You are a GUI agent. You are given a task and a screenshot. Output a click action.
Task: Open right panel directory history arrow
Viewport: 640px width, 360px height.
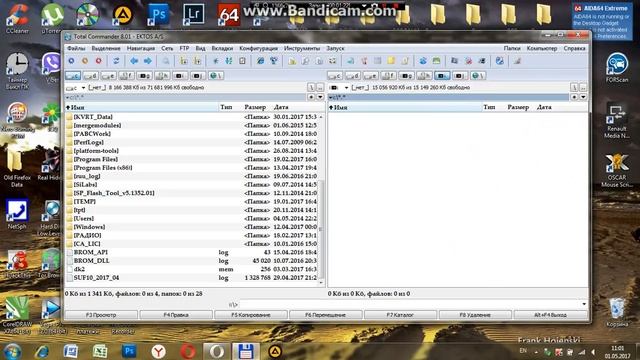coord(583,97)
